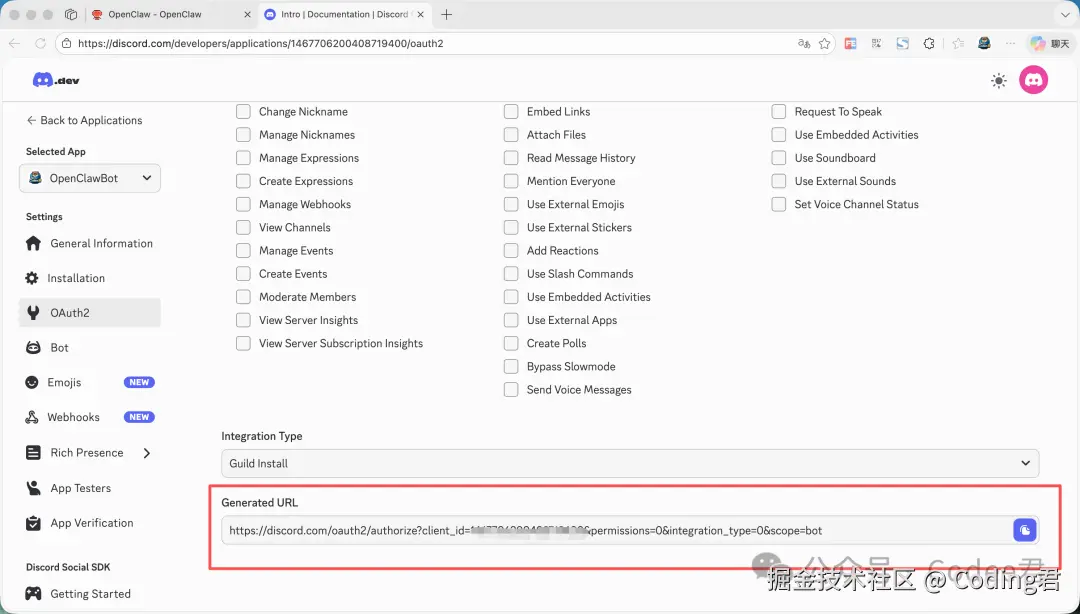Check the Add Reactions permission

point(511,251)
